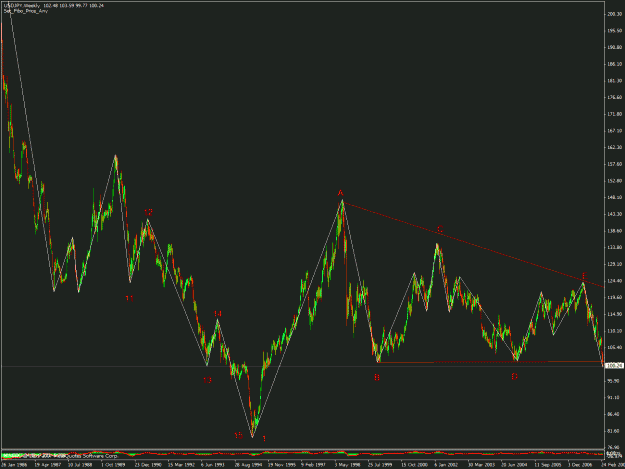625x469 pixels.
Task: Click the current price tag 100.24
Action: click(614, 365)
